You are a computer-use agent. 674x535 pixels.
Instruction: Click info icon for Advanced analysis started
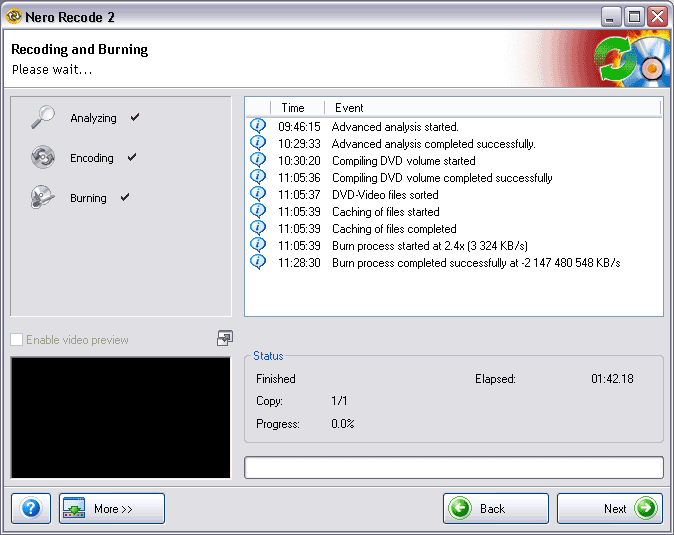coord(258,126)
